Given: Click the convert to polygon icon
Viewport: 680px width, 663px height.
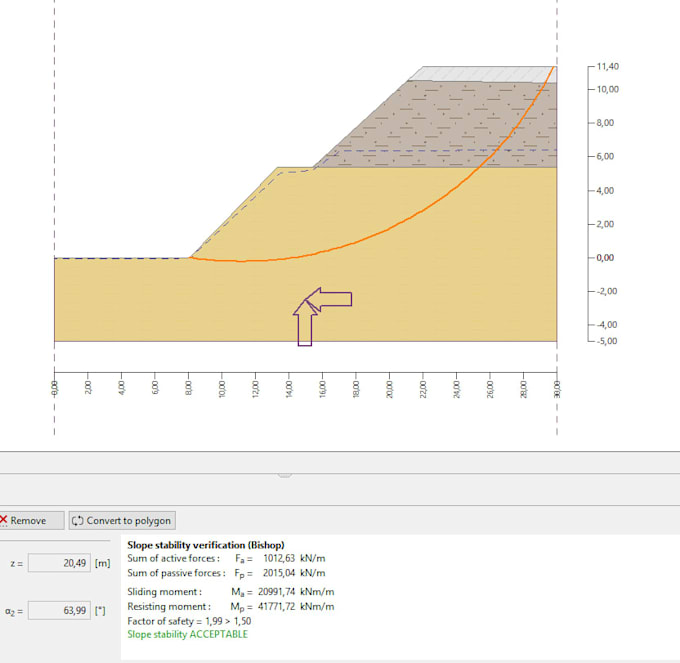Looking at the screenshot, I should 78,520.
